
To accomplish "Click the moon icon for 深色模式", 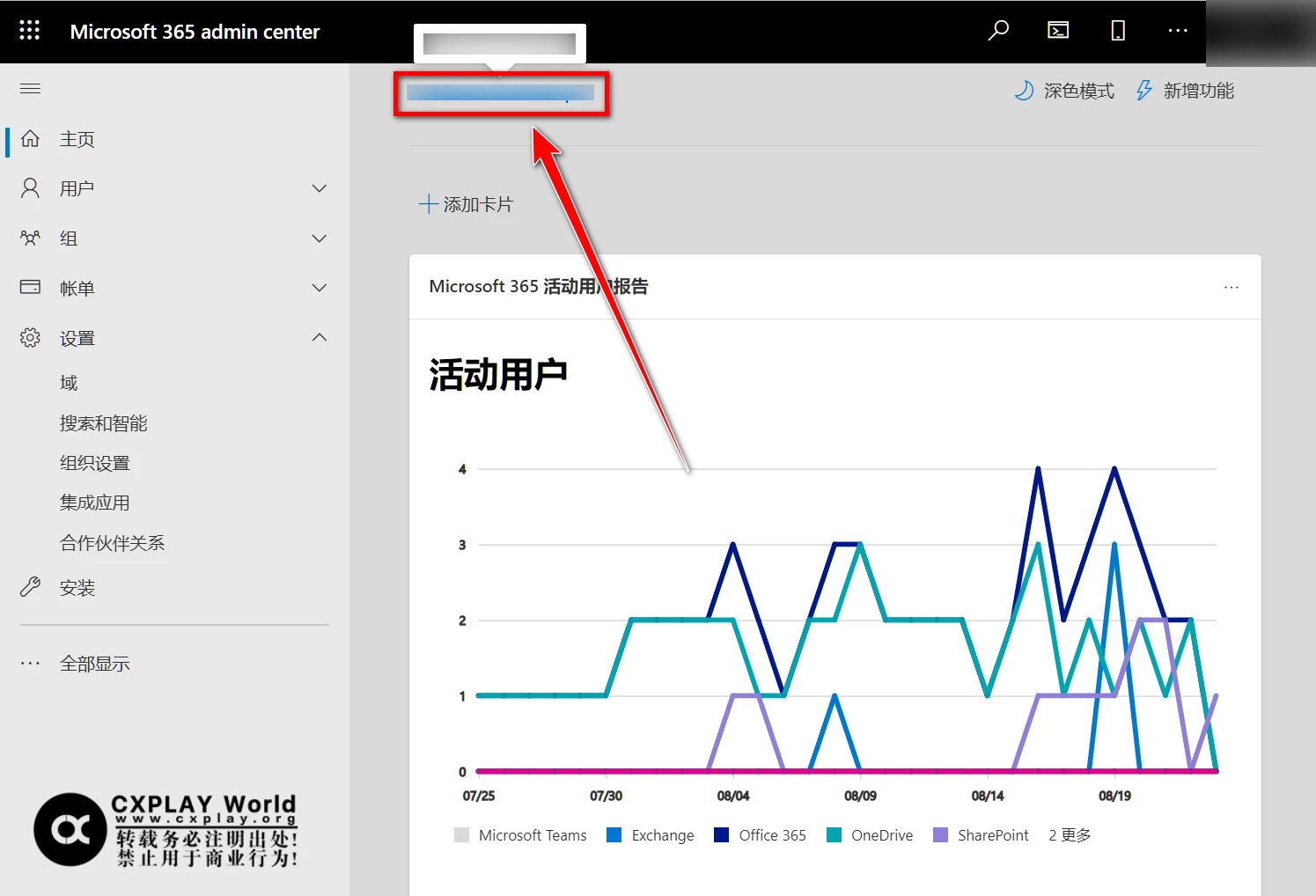I will tap(1024, 91).
